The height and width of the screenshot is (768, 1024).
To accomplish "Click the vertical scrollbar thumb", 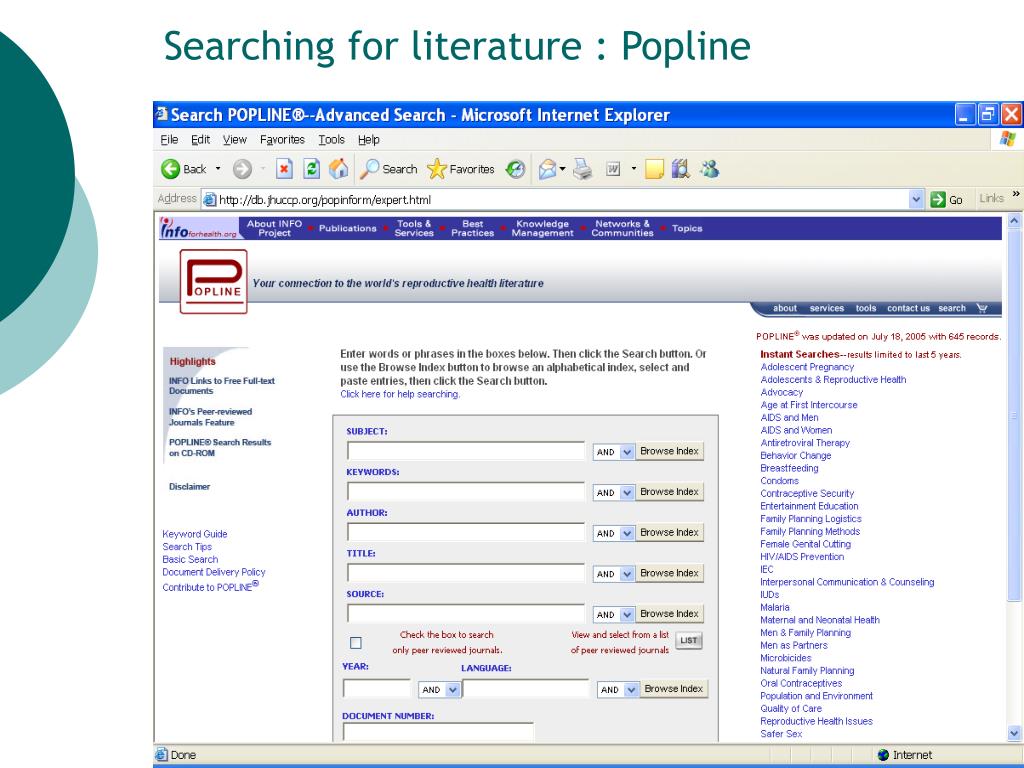I will point(1014,415).
